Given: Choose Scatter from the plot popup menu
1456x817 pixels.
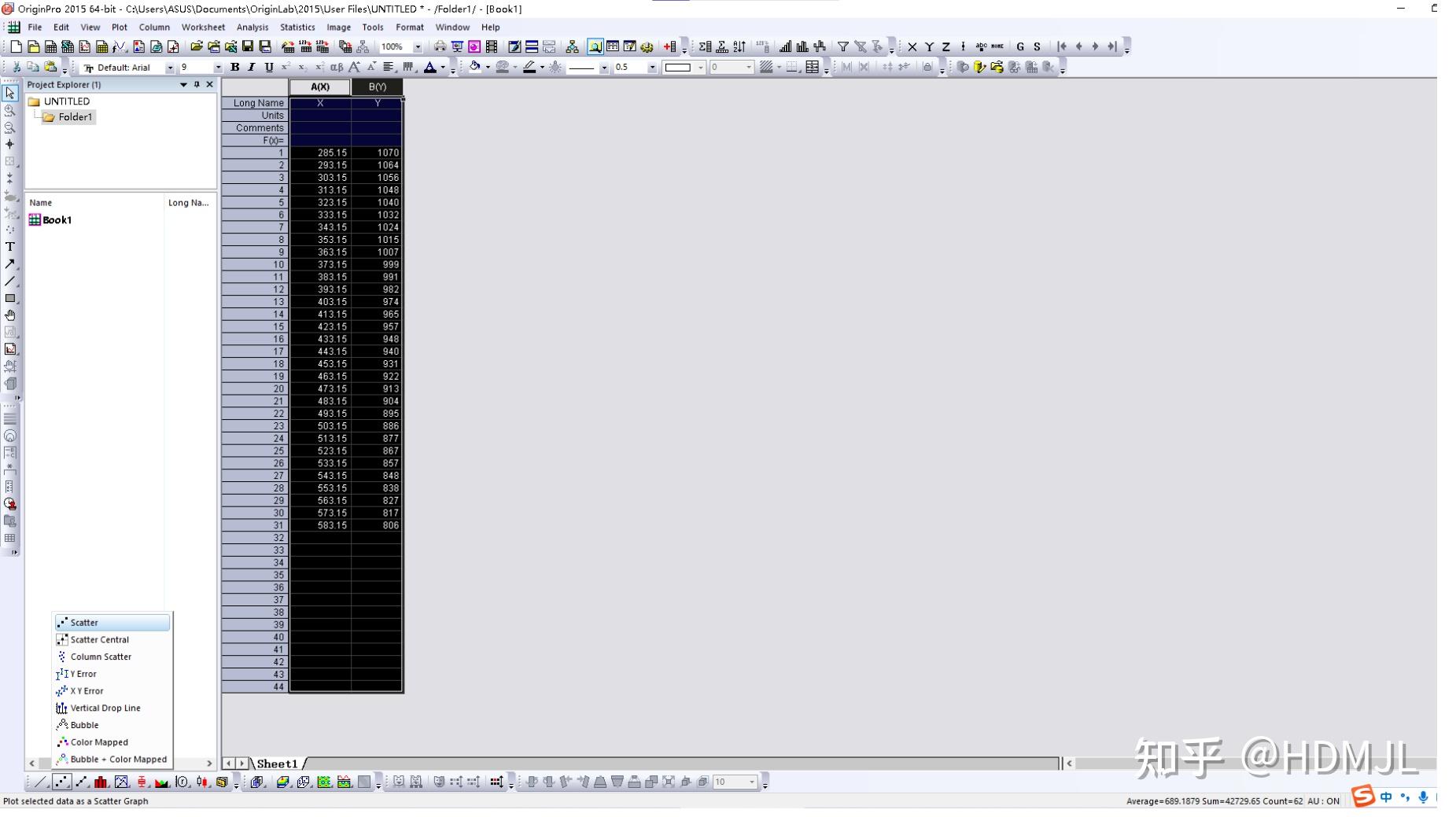Looking at the screenshot, I should pyautogui.click(x=112, y=623).
